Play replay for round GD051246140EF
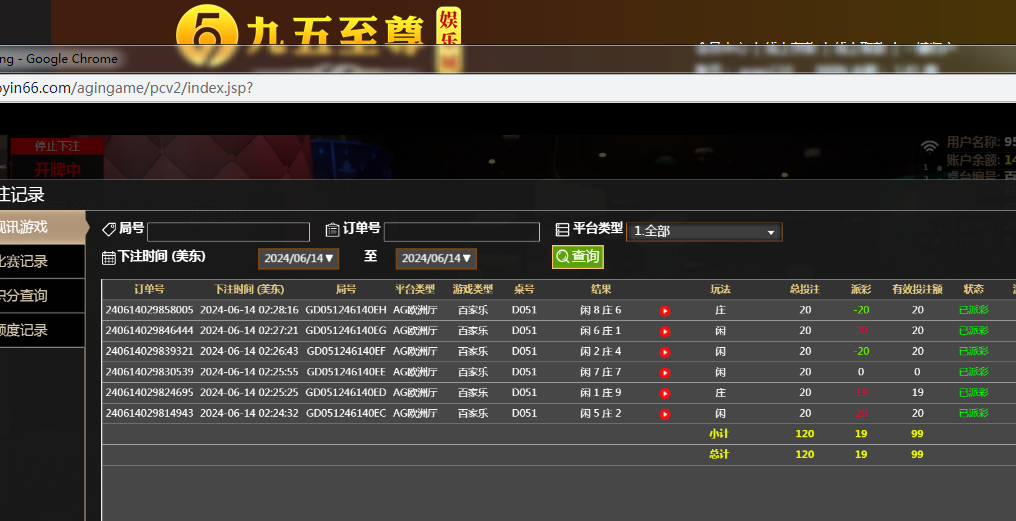 (665, 352)
